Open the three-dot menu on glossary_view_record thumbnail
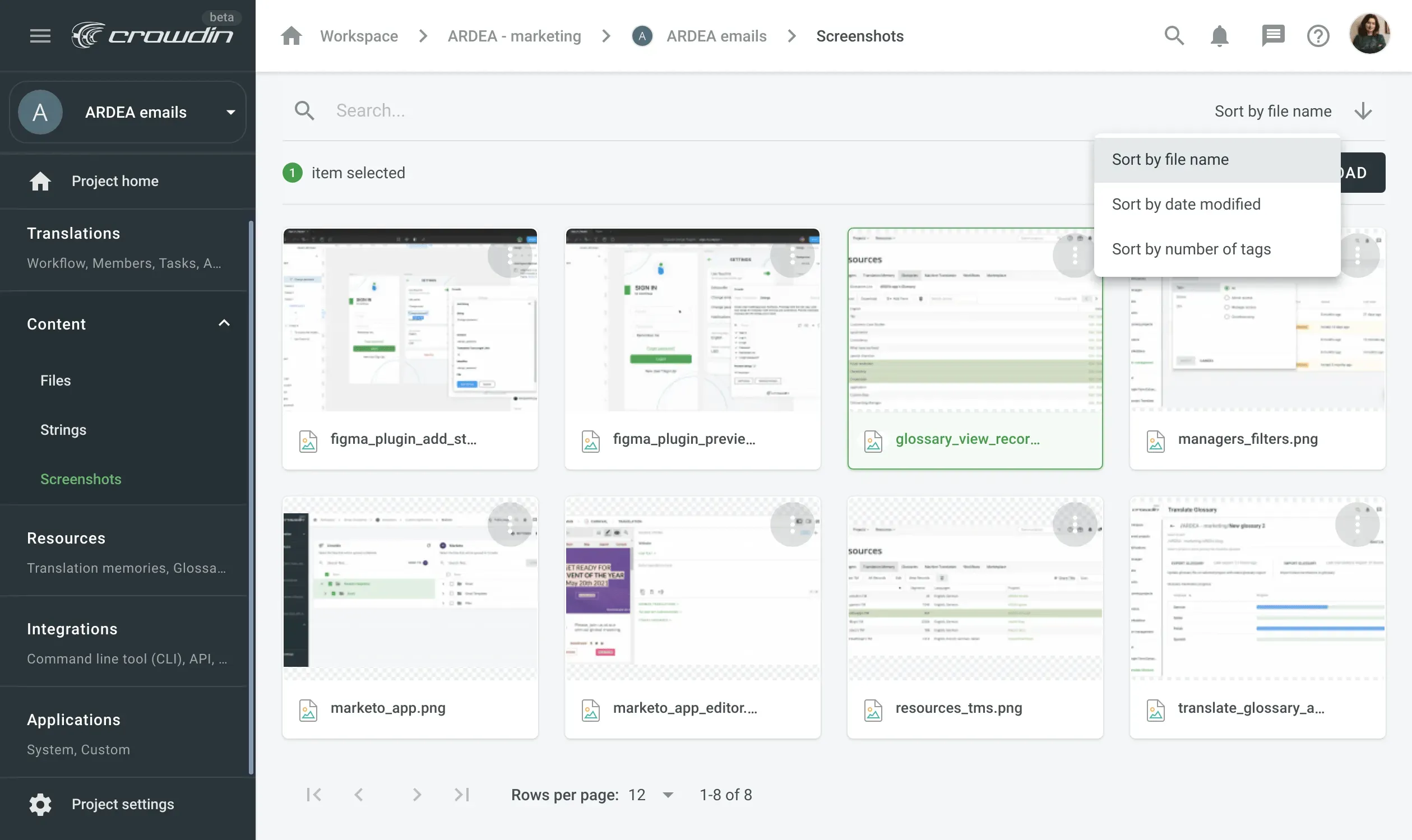1412x840 pixels. coord(1074,256)
